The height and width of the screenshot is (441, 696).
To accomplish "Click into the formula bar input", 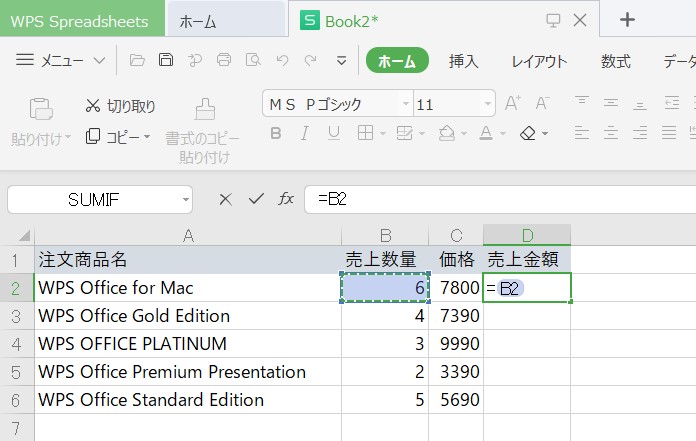I will click(x=500, y=199).
